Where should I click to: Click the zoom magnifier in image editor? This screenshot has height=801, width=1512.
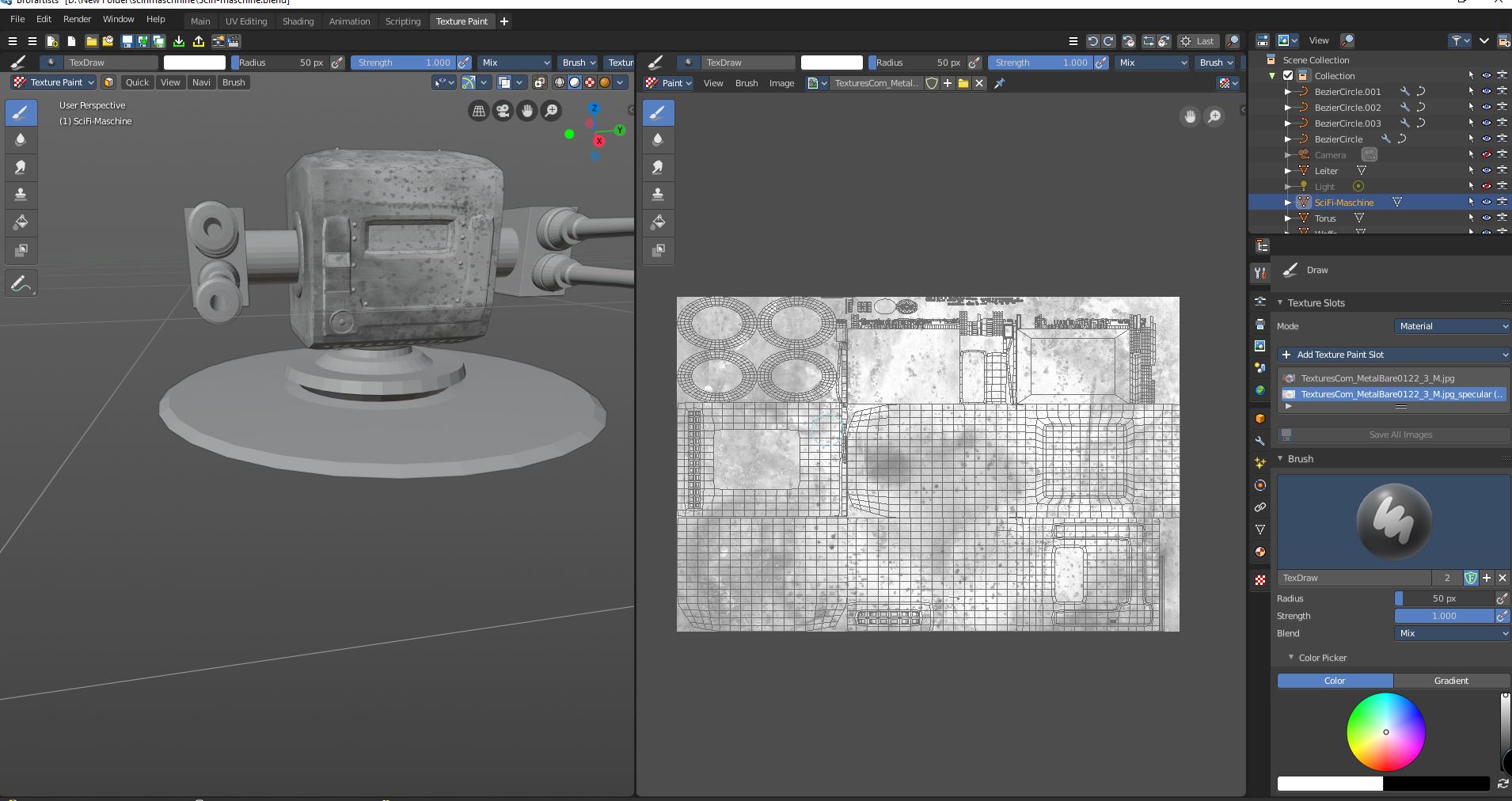(1214, 117)
